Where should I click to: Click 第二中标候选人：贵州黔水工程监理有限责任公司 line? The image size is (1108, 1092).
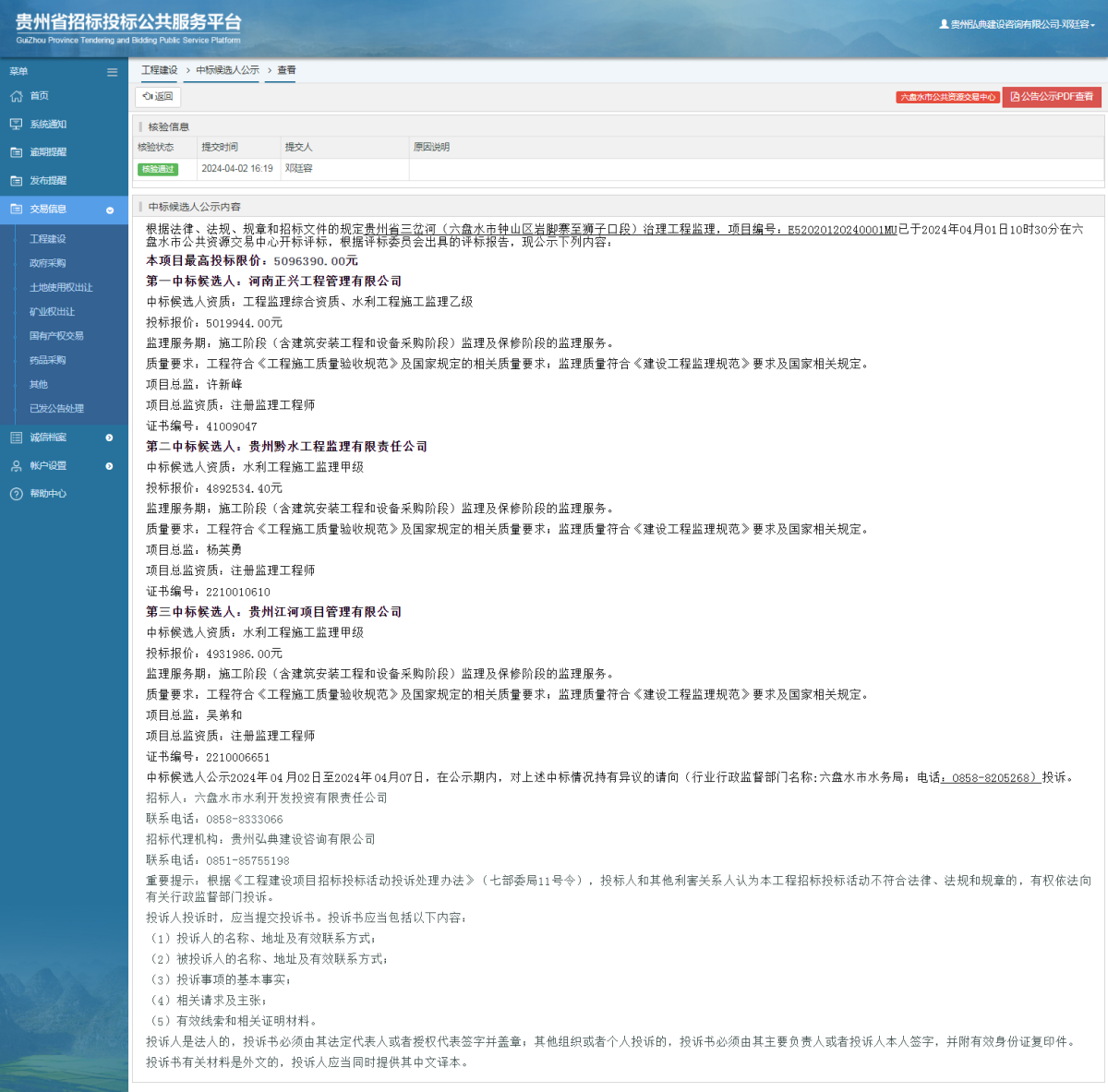286,447
